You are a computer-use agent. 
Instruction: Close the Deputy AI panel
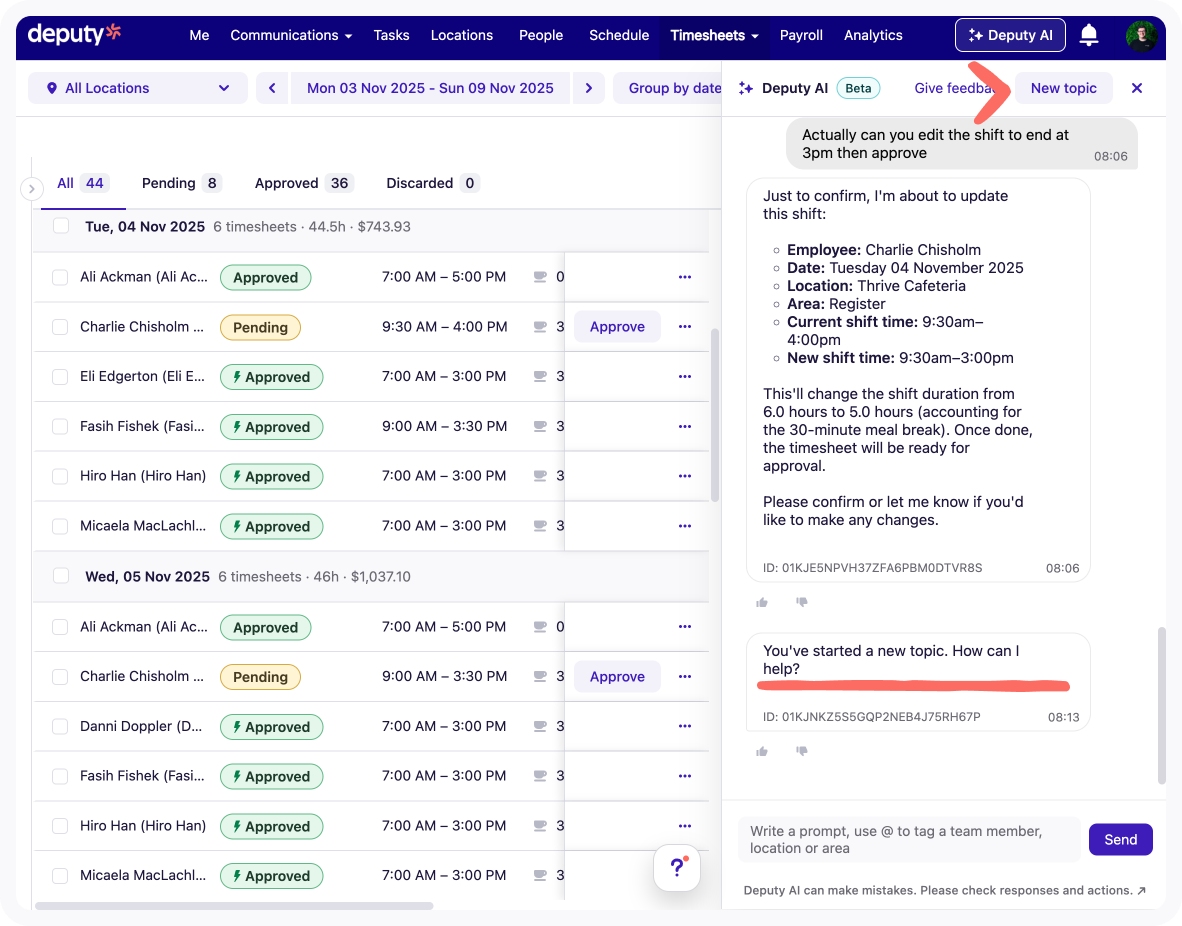pos(1136,88)
